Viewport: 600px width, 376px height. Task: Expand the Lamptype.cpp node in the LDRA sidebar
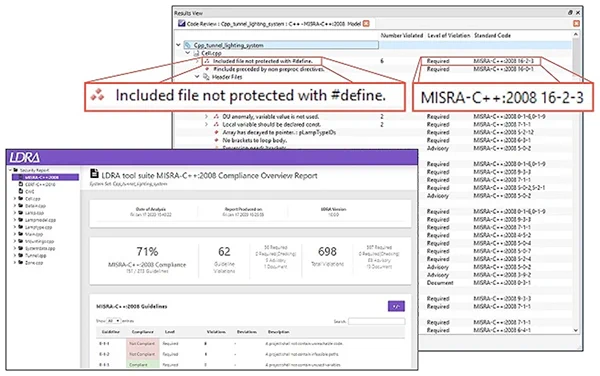pos(15,227)
